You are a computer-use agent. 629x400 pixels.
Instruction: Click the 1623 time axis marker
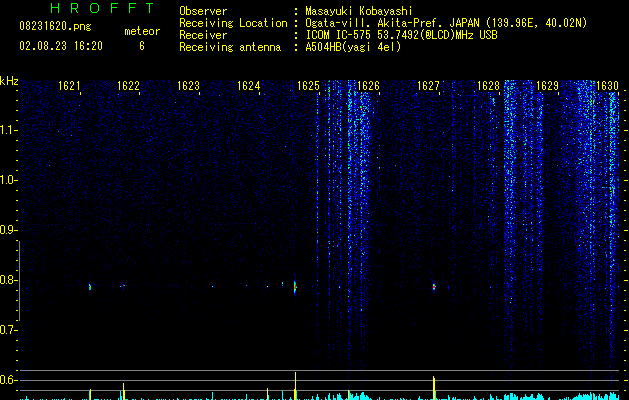coord(189,86)
